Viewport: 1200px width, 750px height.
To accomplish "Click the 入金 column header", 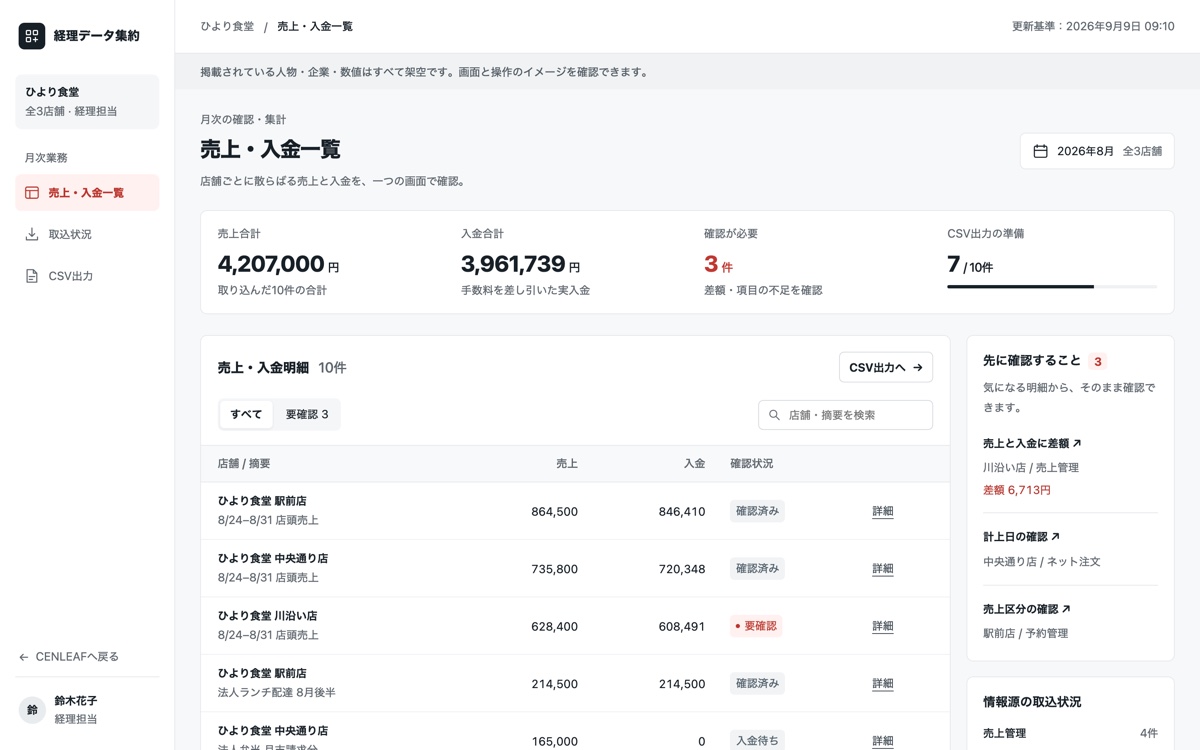I will click(x=695, y=464).
